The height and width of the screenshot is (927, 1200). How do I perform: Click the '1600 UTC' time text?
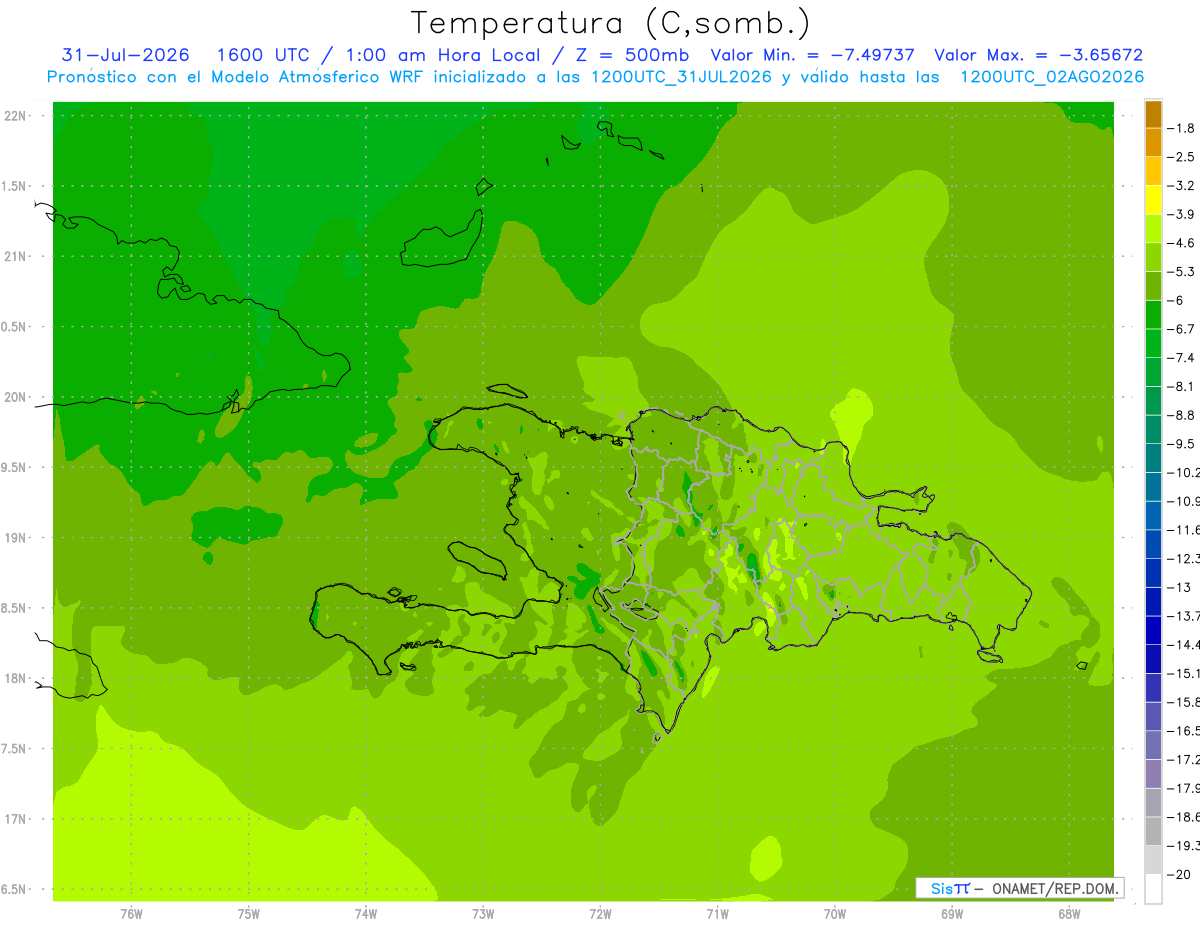(262, 55)
